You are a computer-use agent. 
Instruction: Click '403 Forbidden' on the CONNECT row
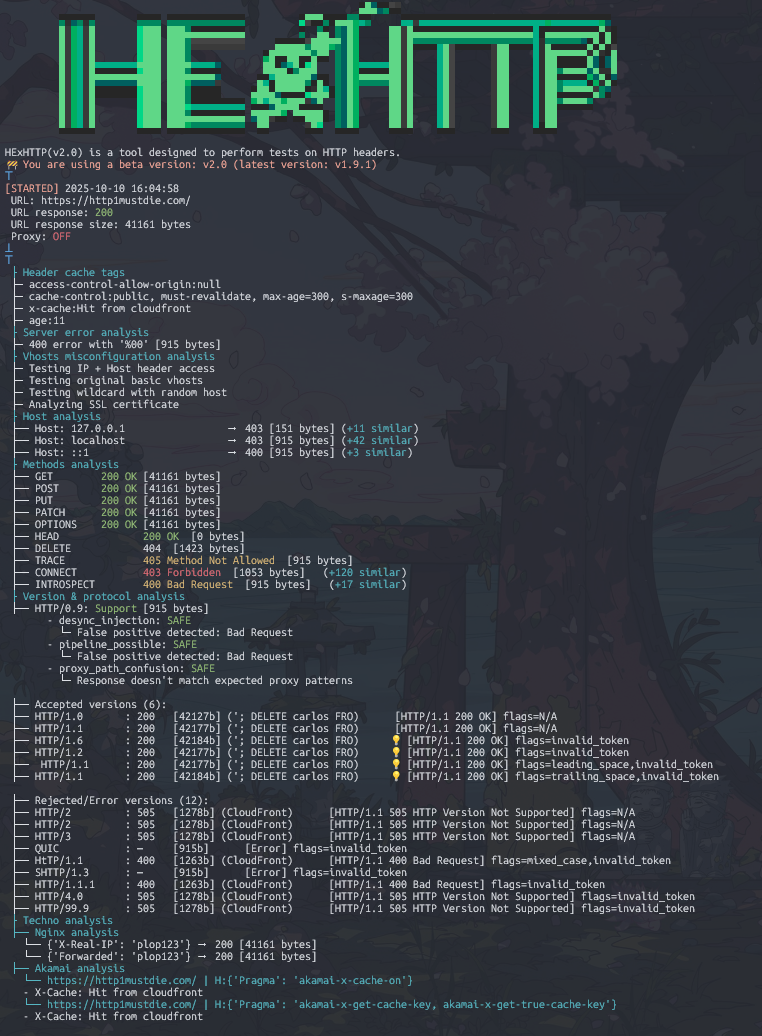pos(182,572)
